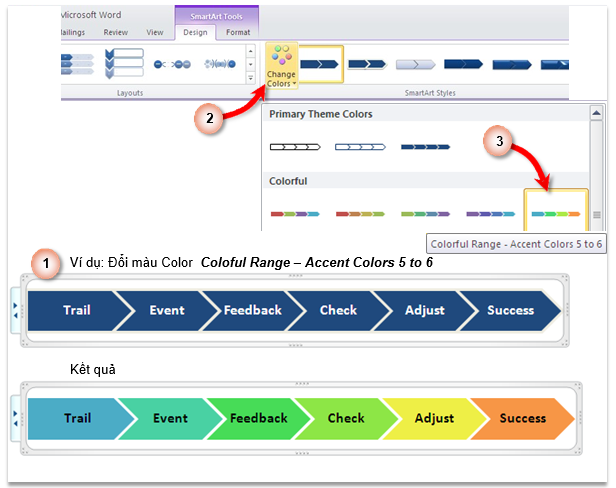
Task: Open the Change Colors dropdown
Action: pos(280,67)
